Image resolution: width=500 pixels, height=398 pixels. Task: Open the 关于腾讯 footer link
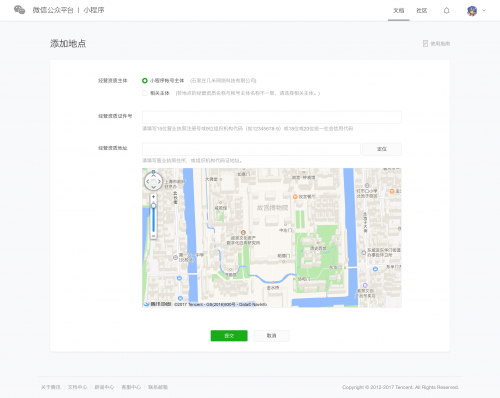(51, 387)
